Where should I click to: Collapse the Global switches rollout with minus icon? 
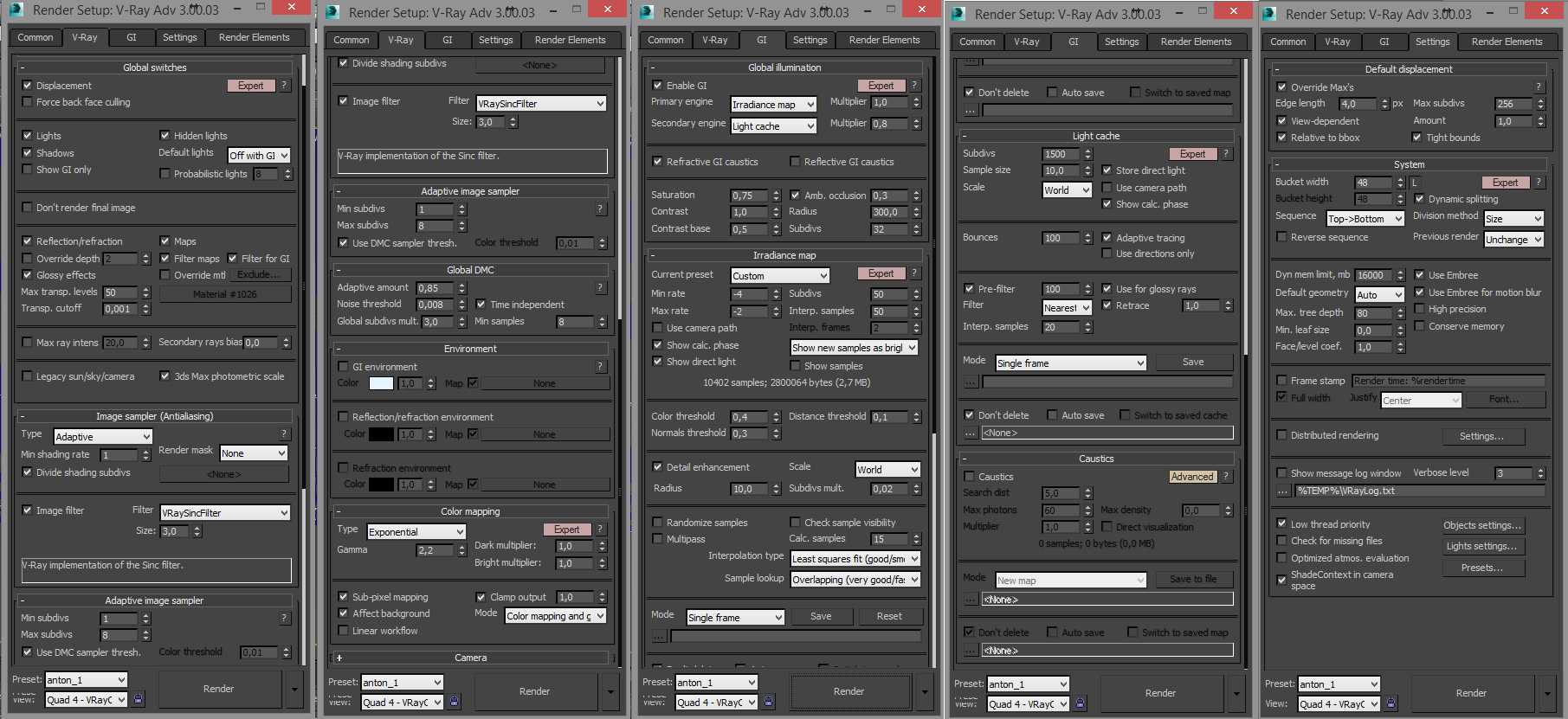22,67
